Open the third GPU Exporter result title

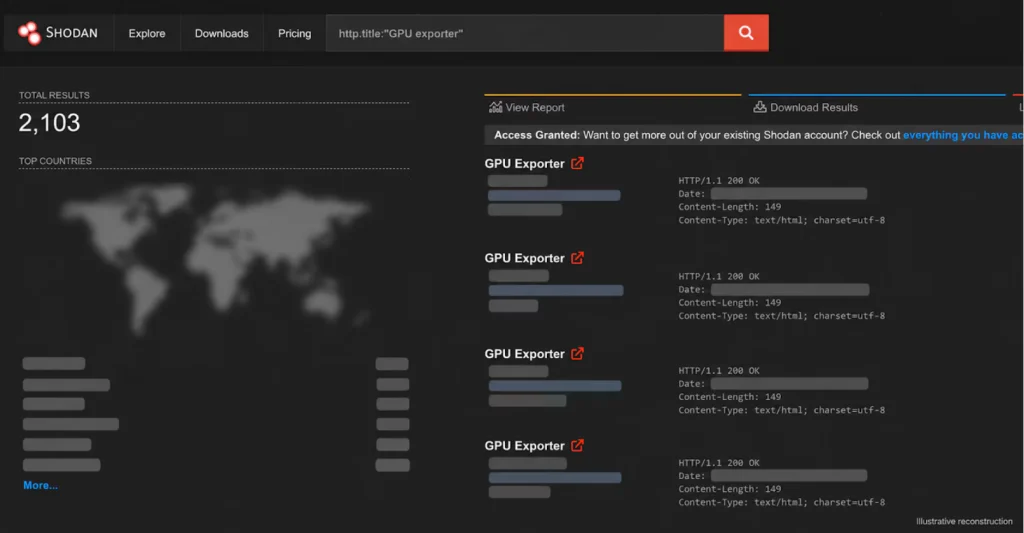point(524,354)
